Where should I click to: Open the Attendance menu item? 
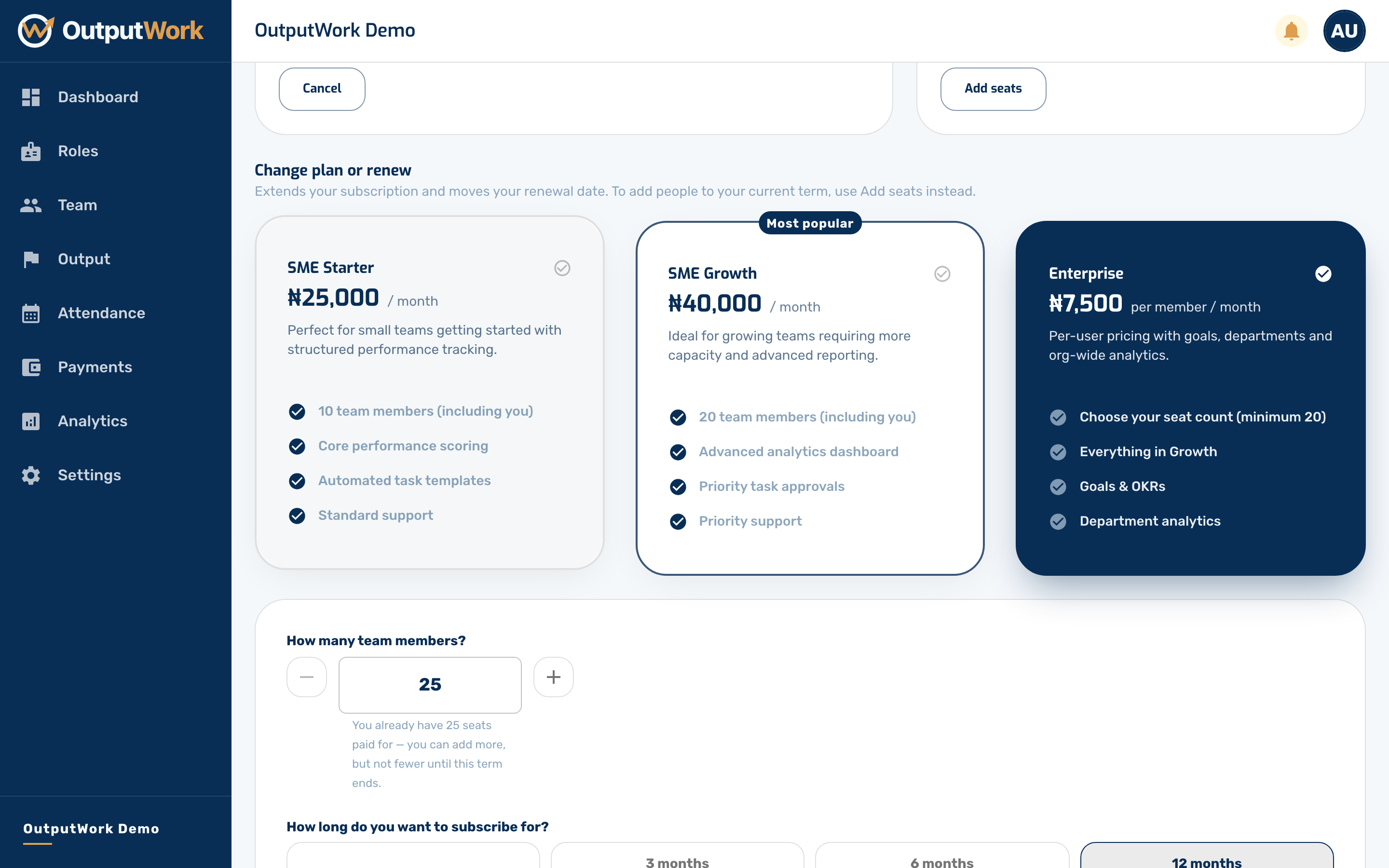point(115,313)
